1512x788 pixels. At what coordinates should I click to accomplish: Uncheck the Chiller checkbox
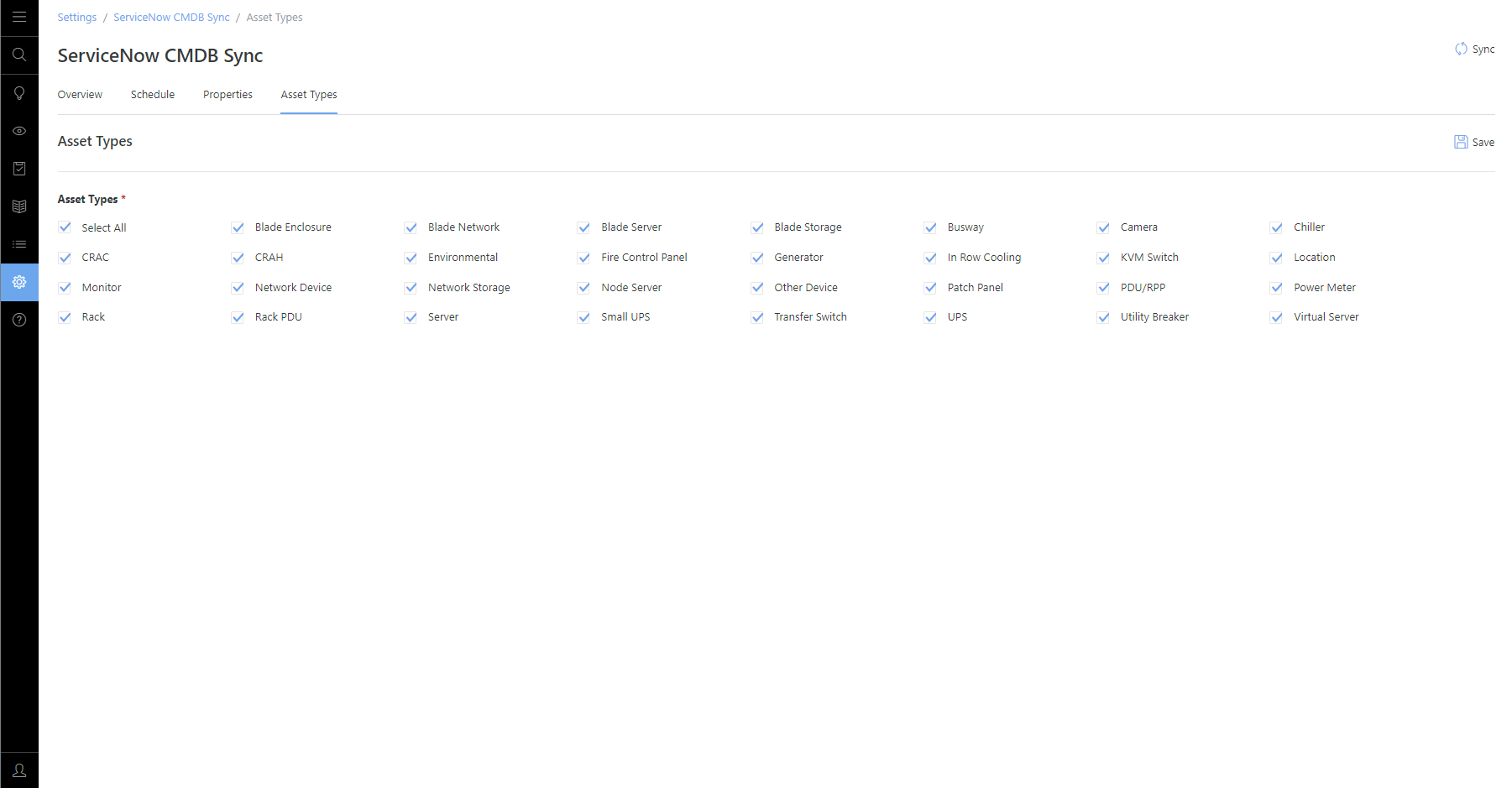[1276, 227]
